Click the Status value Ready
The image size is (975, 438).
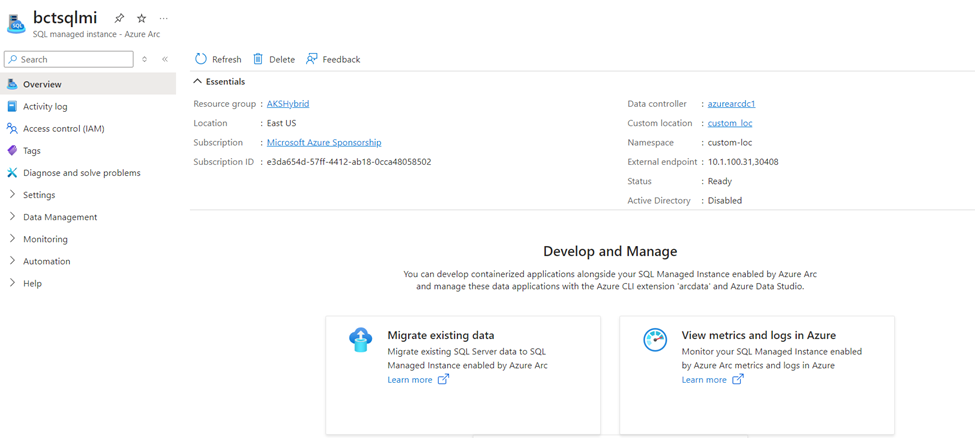click(719, 181)
